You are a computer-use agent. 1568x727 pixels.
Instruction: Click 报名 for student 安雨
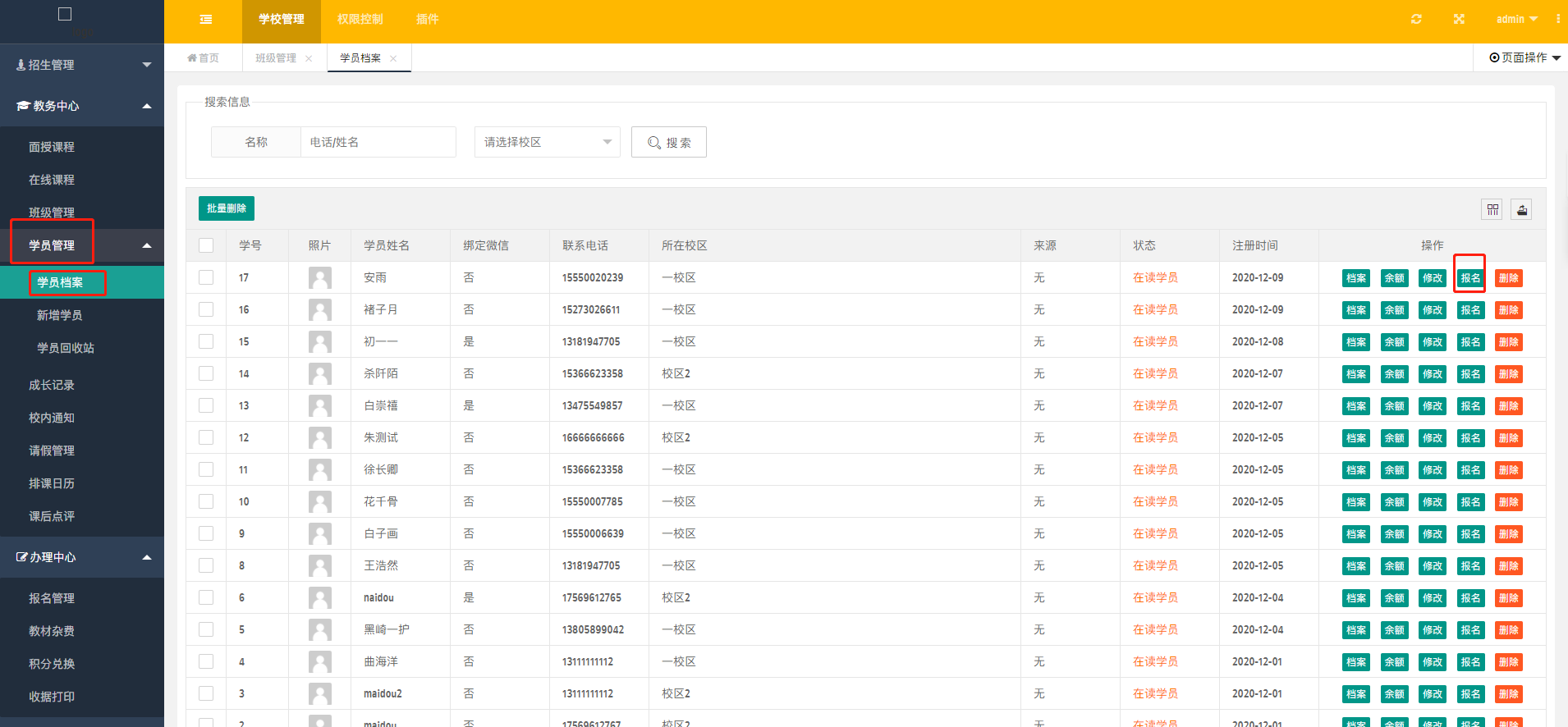[x=1470, y=278]
